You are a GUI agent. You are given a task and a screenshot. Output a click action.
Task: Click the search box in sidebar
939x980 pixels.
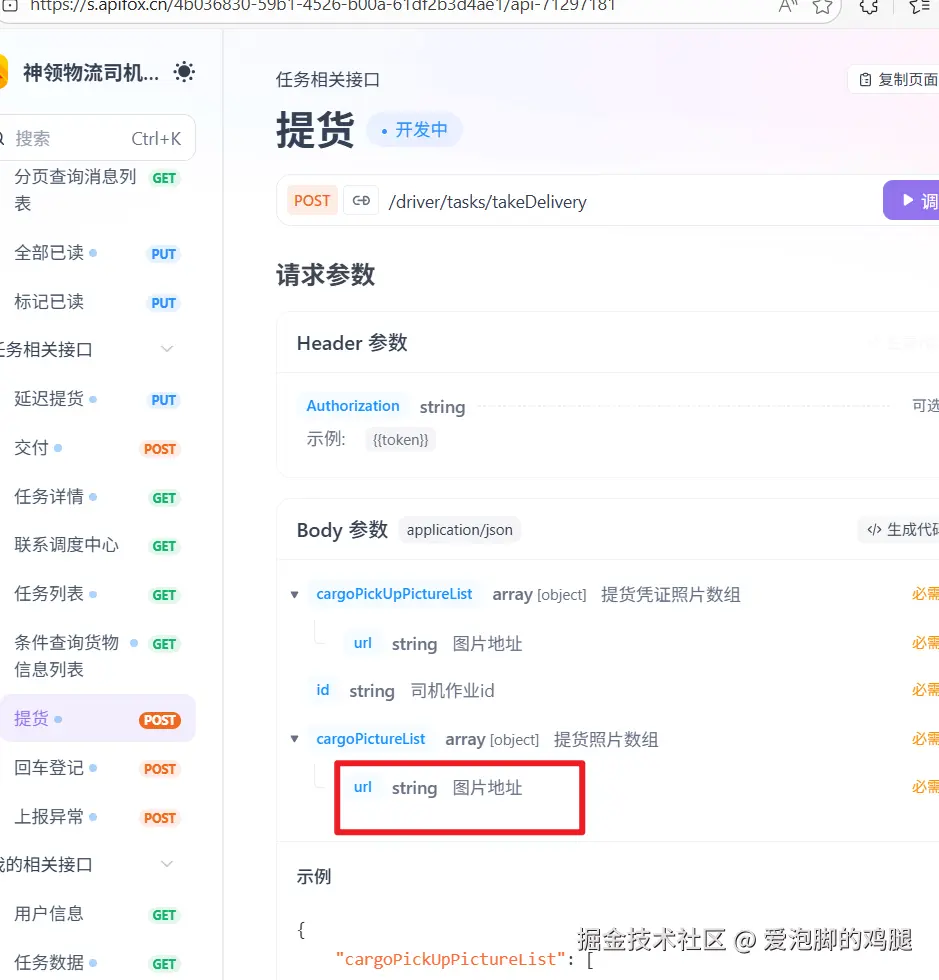point(97,138)
